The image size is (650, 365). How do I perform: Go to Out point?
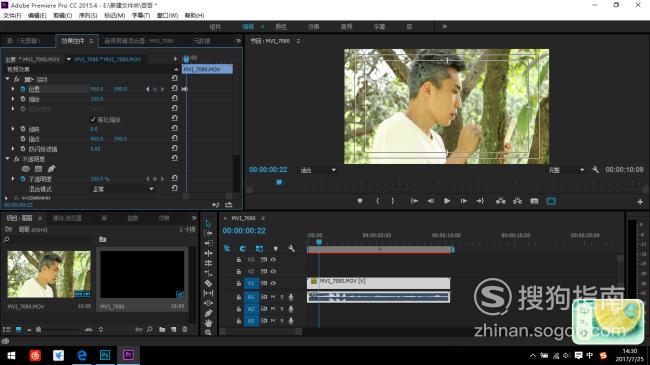480,201
